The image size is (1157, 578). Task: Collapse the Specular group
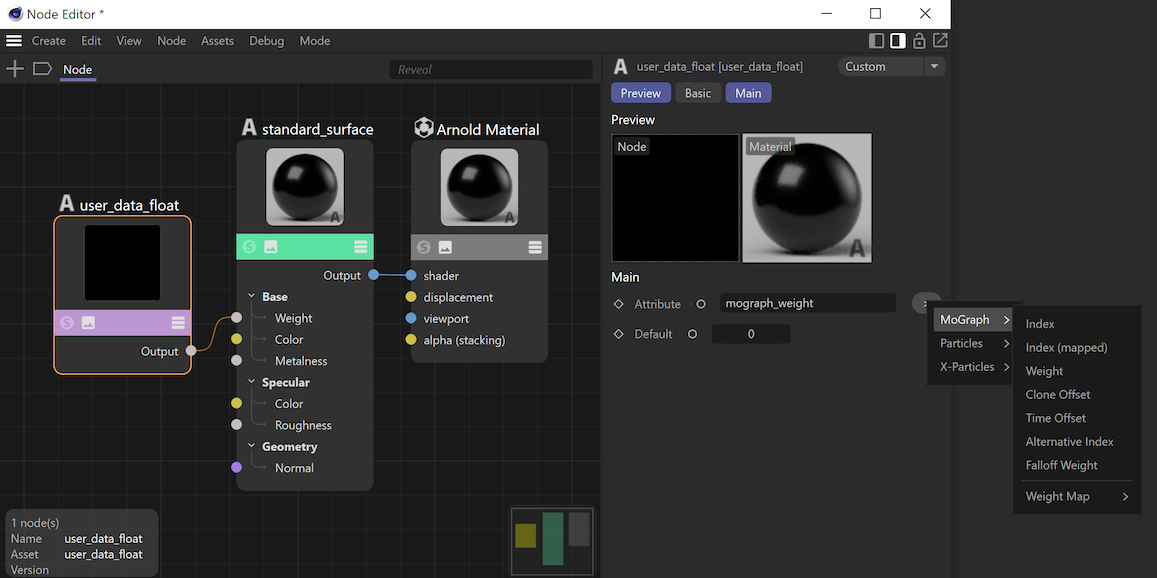[252, 382]
